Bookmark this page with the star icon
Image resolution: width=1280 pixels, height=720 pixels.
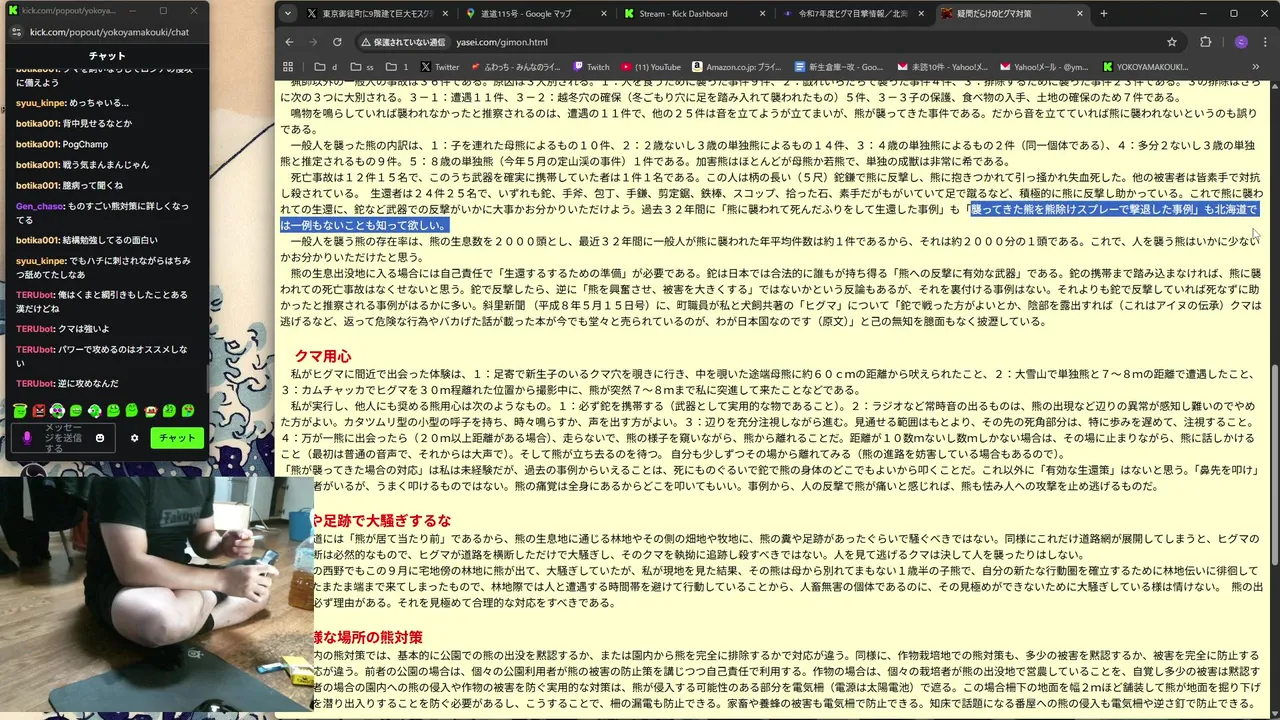(x=1172, y=42)
